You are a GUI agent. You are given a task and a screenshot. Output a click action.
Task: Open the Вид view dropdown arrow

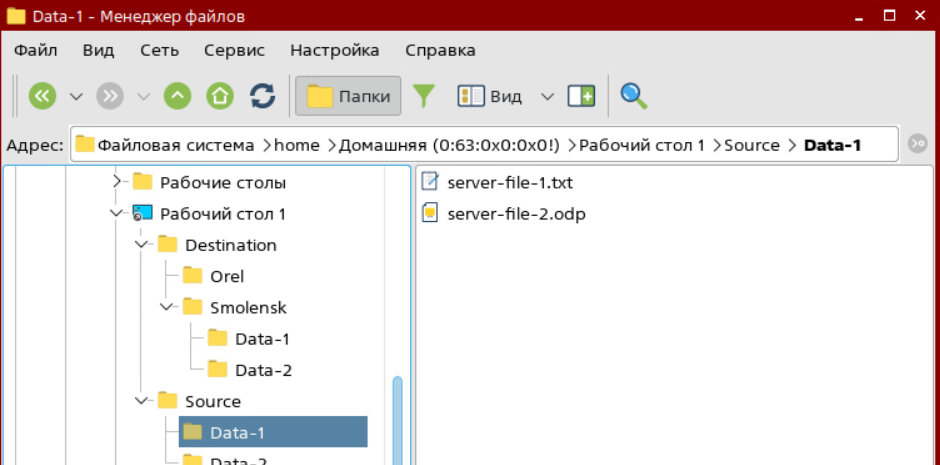point(547,96)
